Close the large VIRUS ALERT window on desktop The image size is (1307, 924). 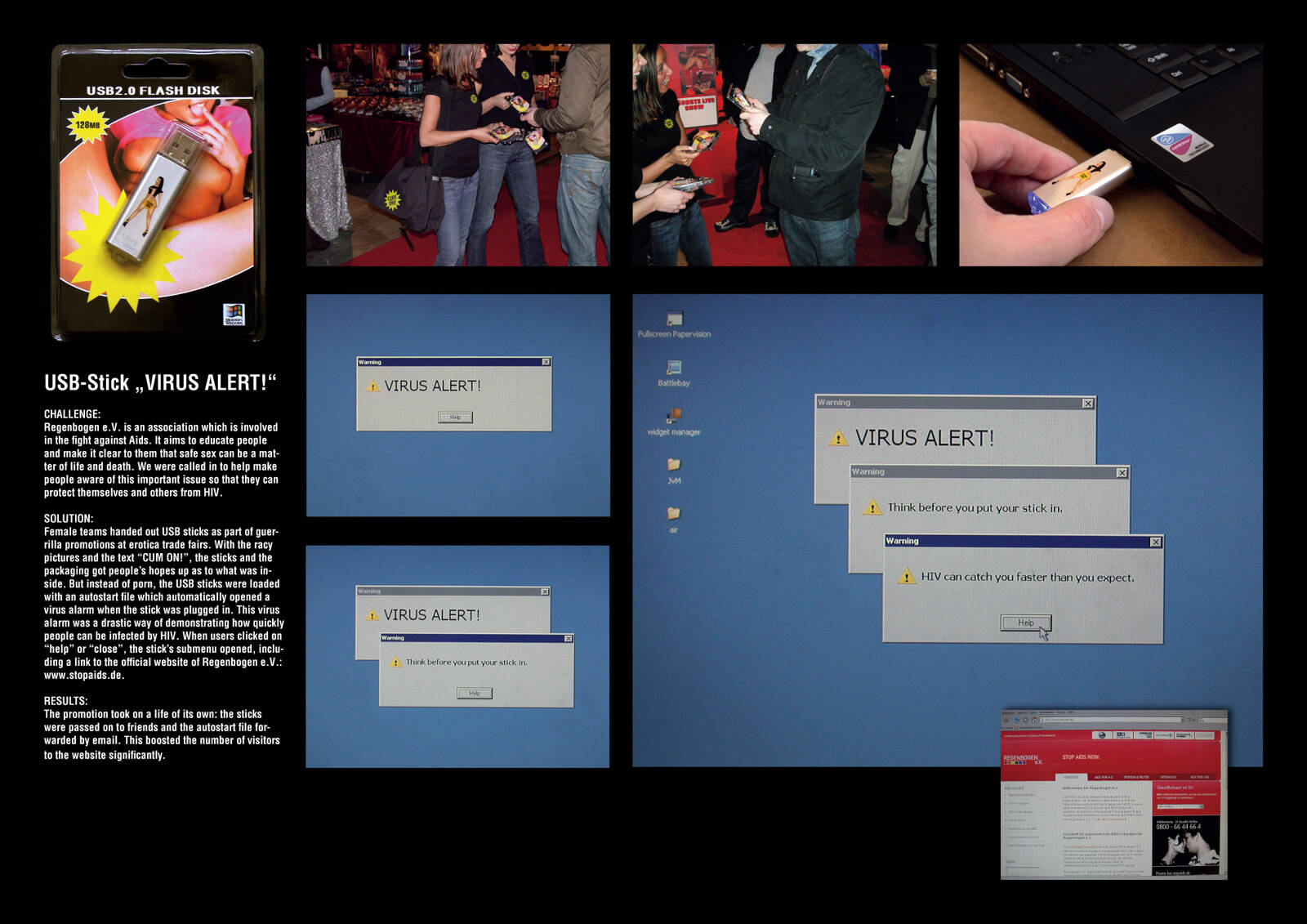(x=1087, y=403)
